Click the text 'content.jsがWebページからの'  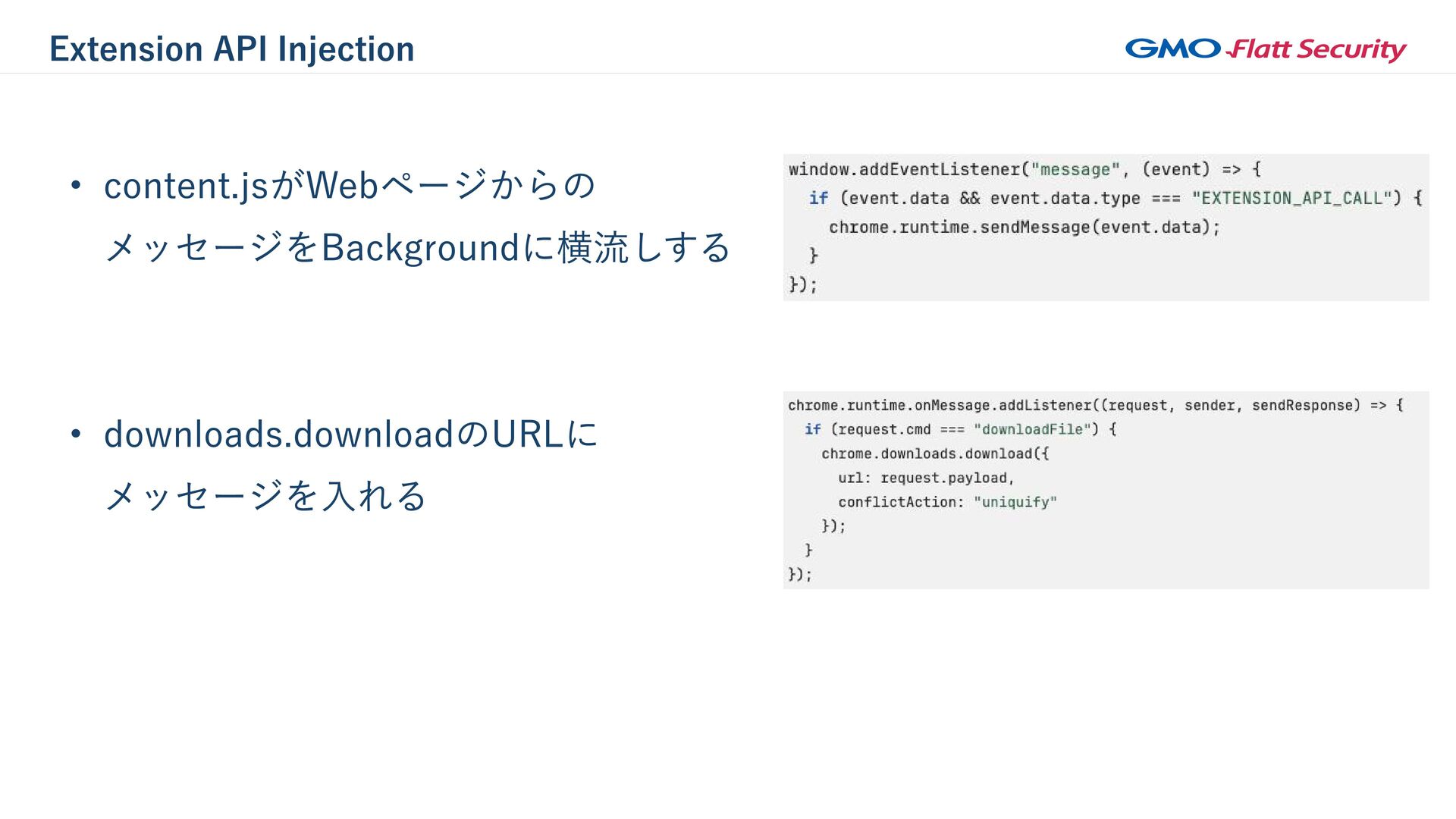[349, 186]
